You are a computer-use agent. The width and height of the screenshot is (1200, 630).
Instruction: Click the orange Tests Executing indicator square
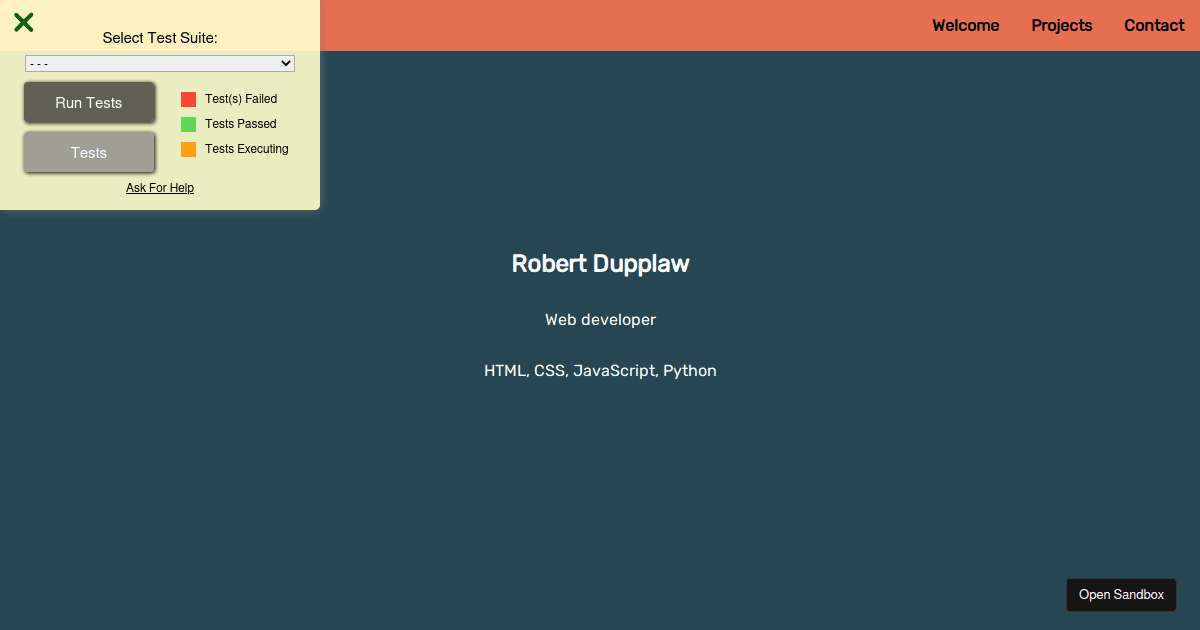[188, 148]
